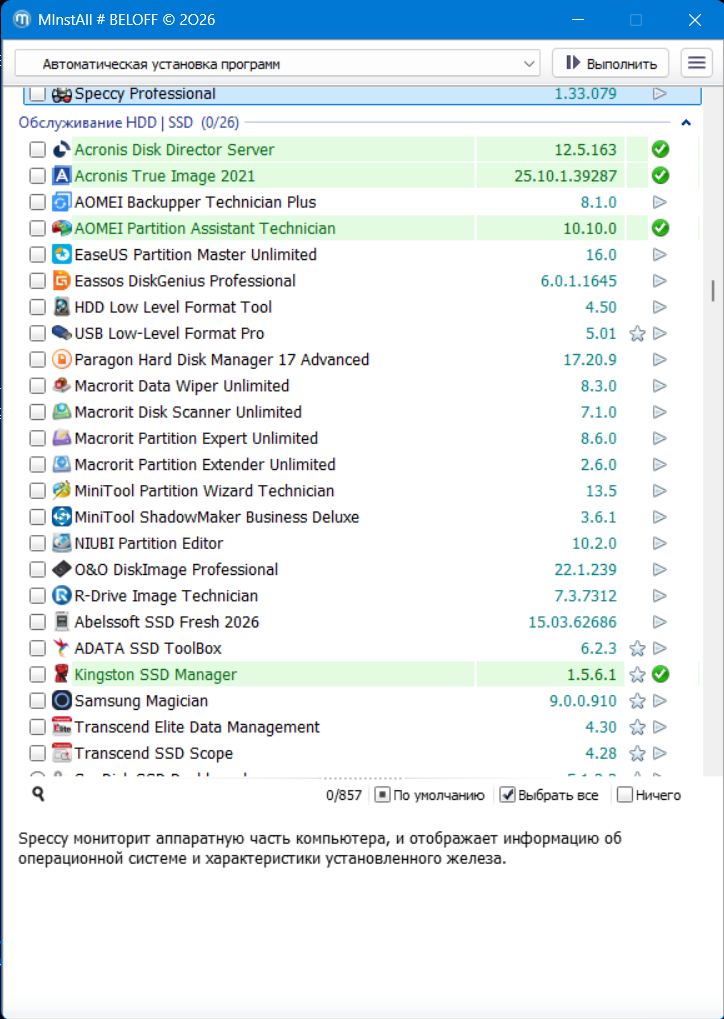This screenshot has width=724, height=1019.
Task: Click the star icon for USB Low-Level Format Pro
Action: pyautogui.click(x=637, y=334)
